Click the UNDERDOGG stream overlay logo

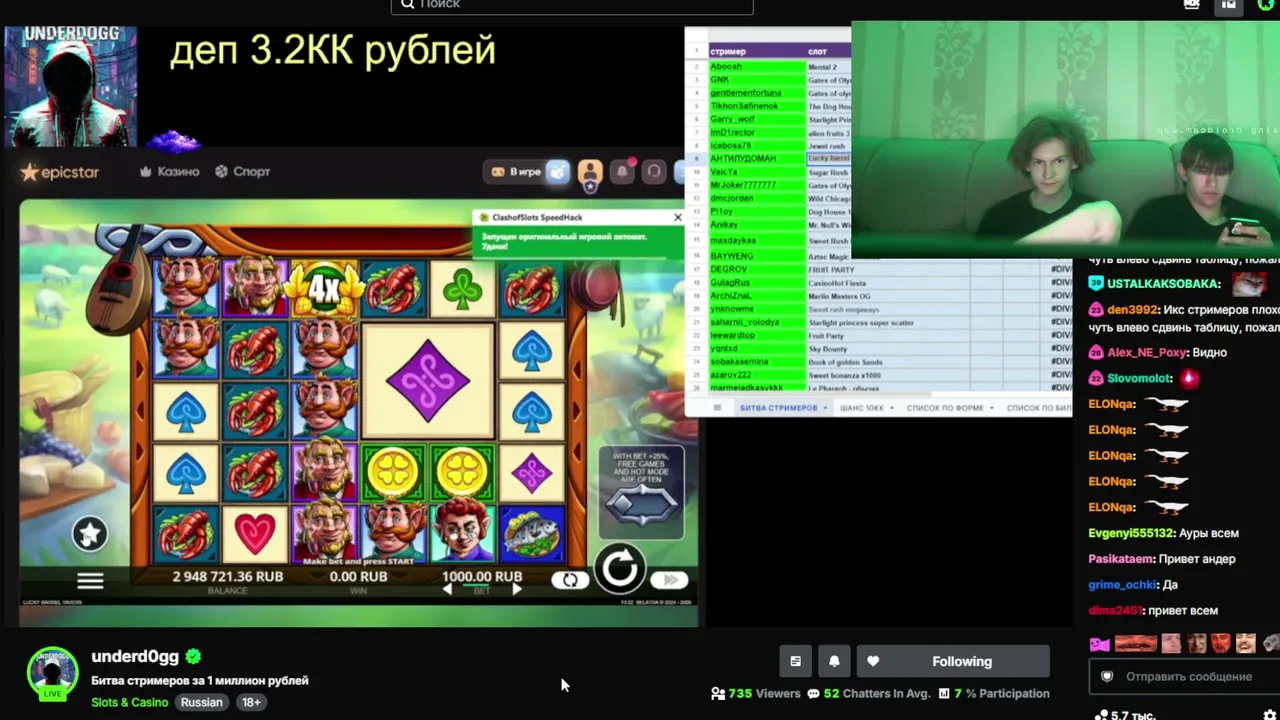(x=70, y=87)
